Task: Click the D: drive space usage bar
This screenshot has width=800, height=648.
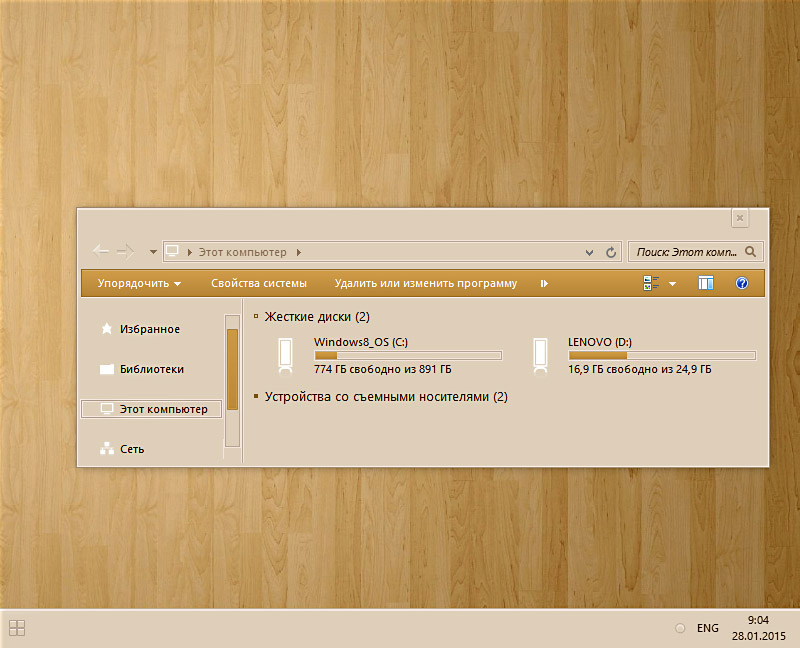Action: (x=662, y=355)
